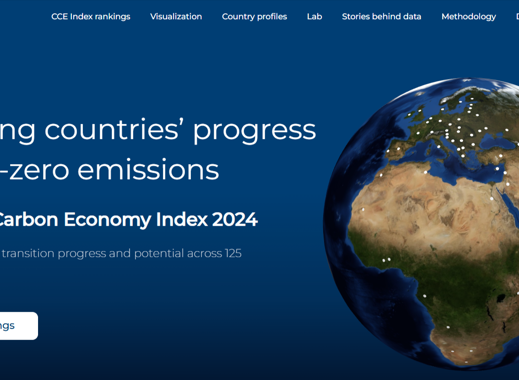This screenshot has height=380, width=519.
Task: Select the Lab navigation link
Action: (314, 17)
